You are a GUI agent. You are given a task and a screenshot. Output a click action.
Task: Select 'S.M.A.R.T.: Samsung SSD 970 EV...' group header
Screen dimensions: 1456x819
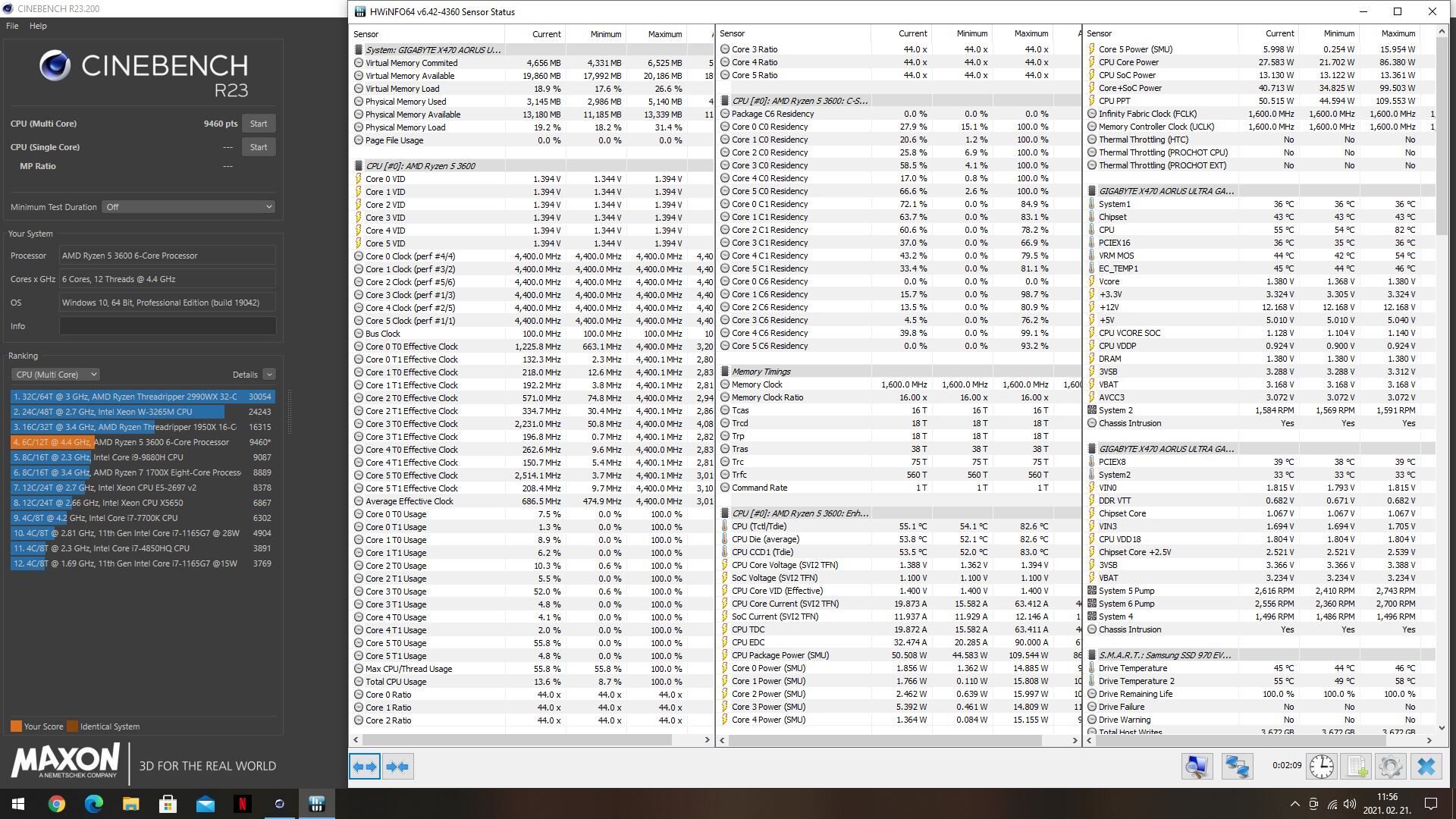click(1165, 655)
